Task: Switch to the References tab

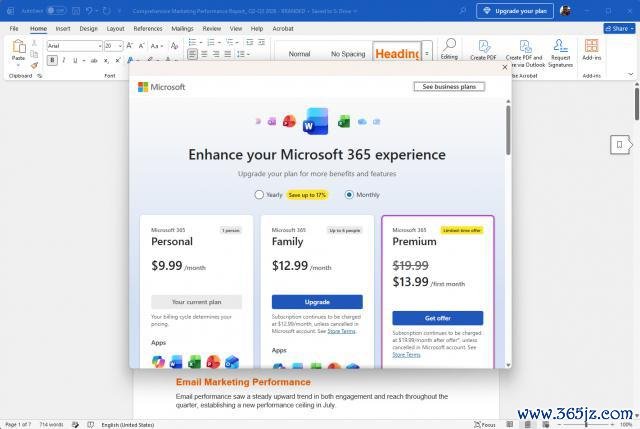Action: 148,29
